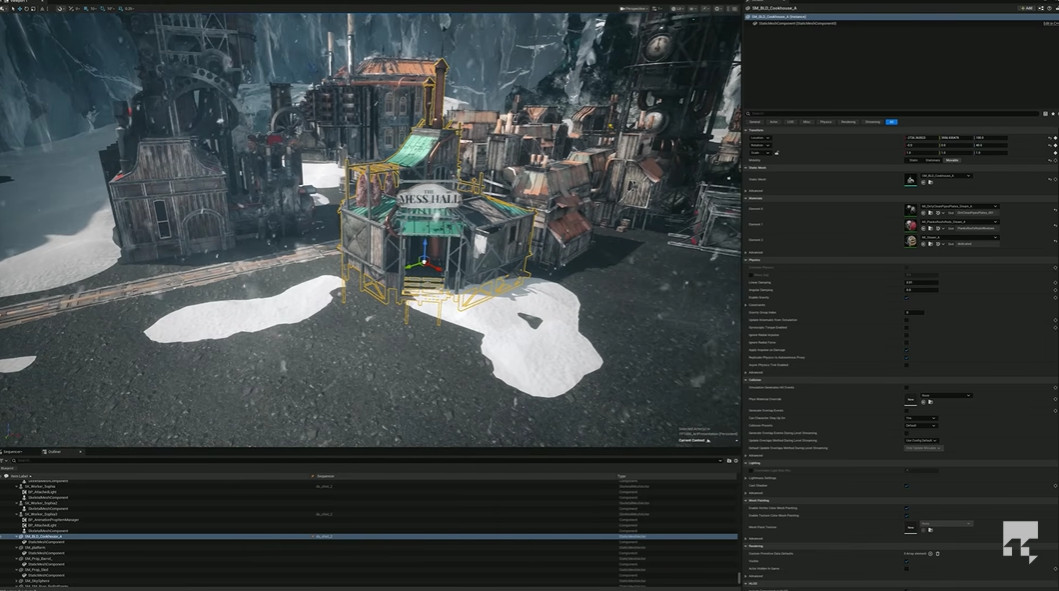Delete Custom Primitive Data Defaults array elements
The image size is (1059, 591).
click(x=938, y=553)
